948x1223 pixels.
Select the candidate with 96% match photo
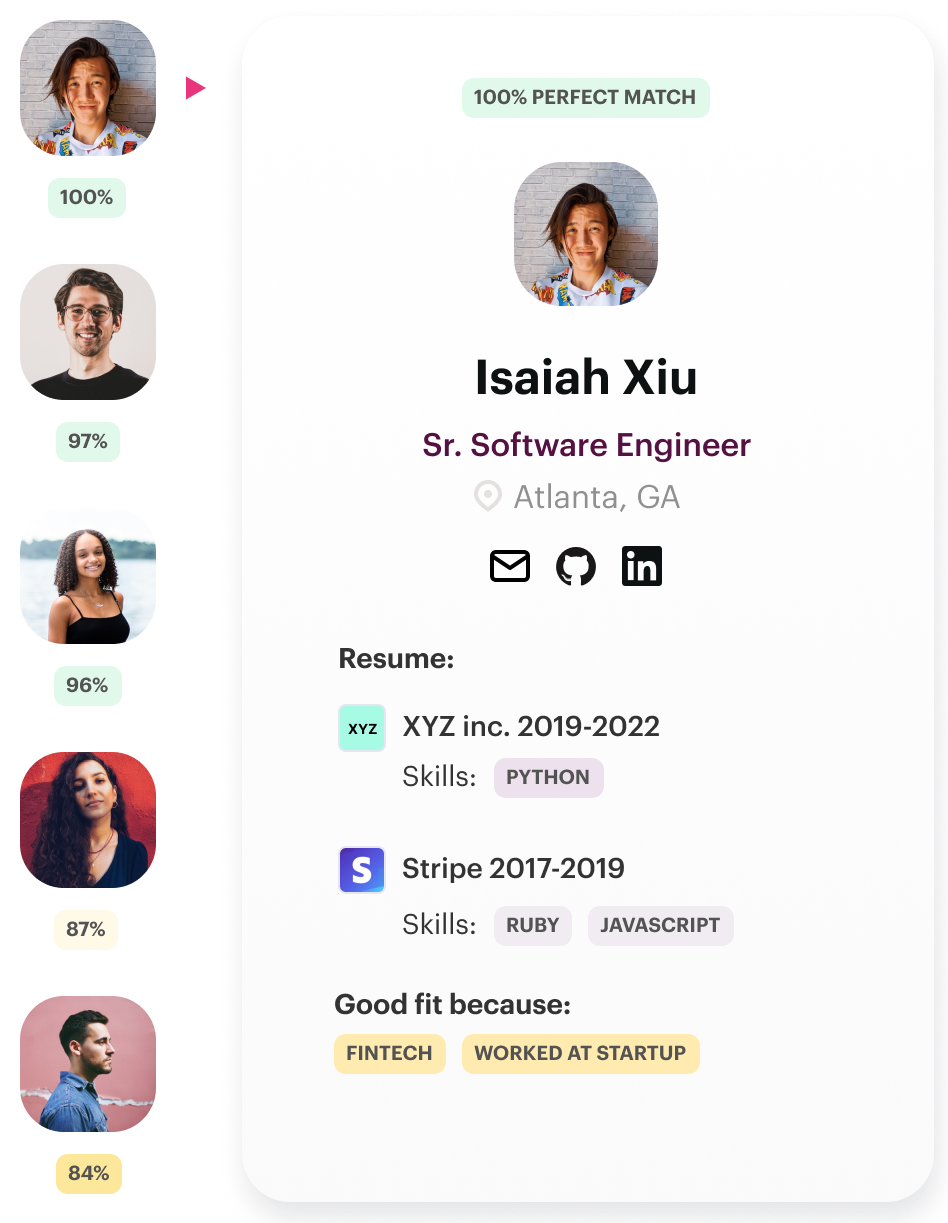88,576
